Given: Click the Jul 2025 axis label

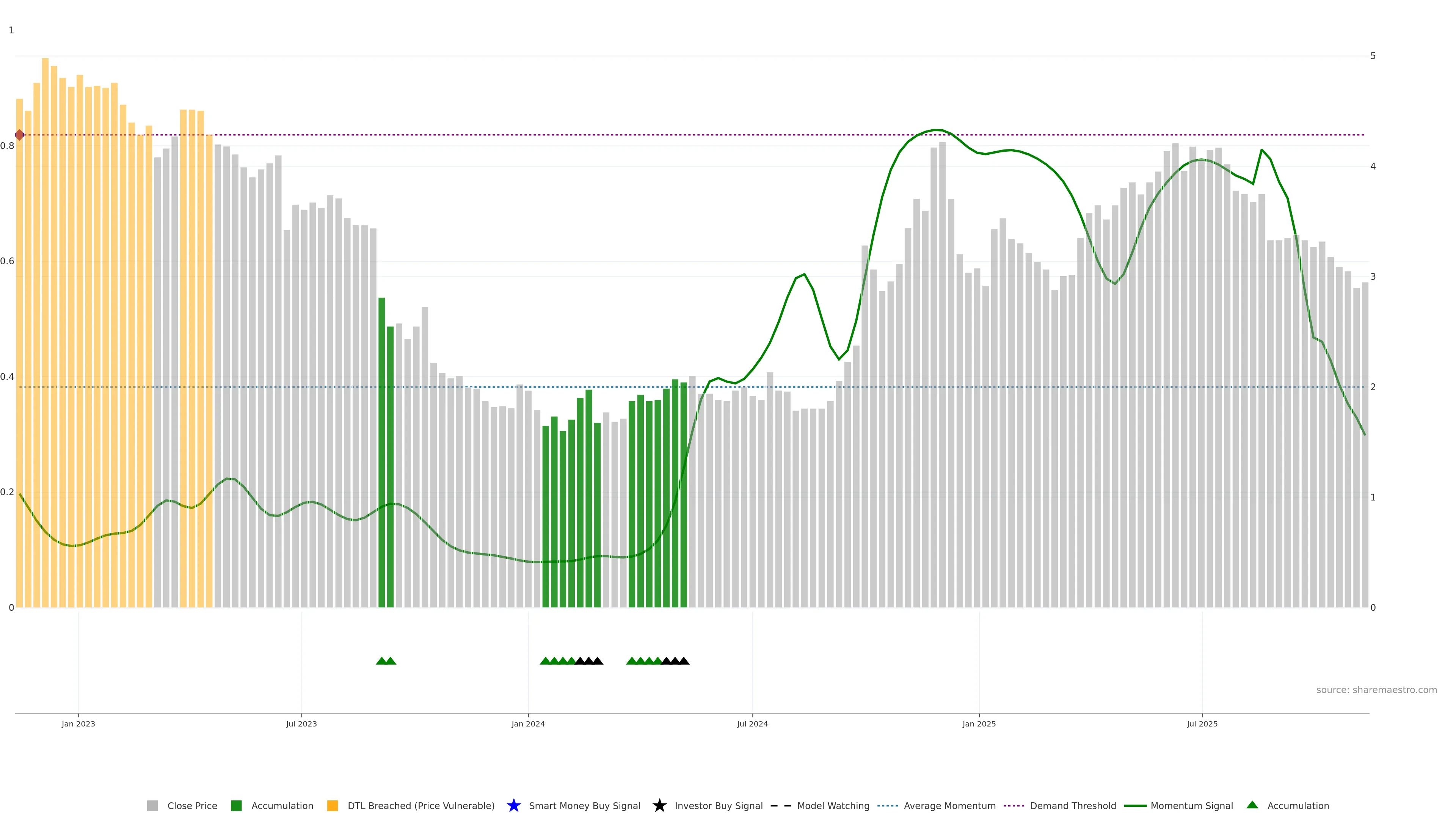Looking at the screenshot, I should [x=1202, y=723].
